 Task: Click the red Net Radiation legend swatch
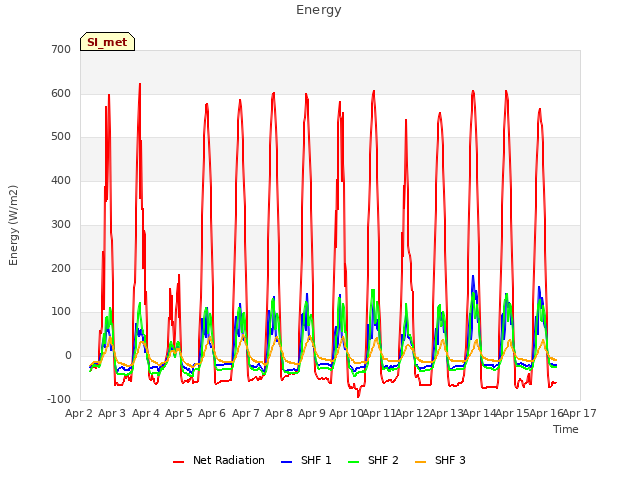[x=179, y=462]
